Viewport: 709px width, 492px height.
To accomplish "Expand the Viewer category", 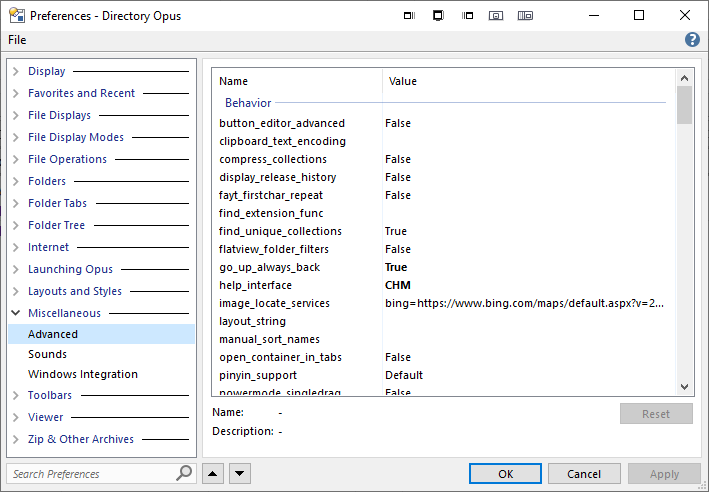I will click(16, 417).
